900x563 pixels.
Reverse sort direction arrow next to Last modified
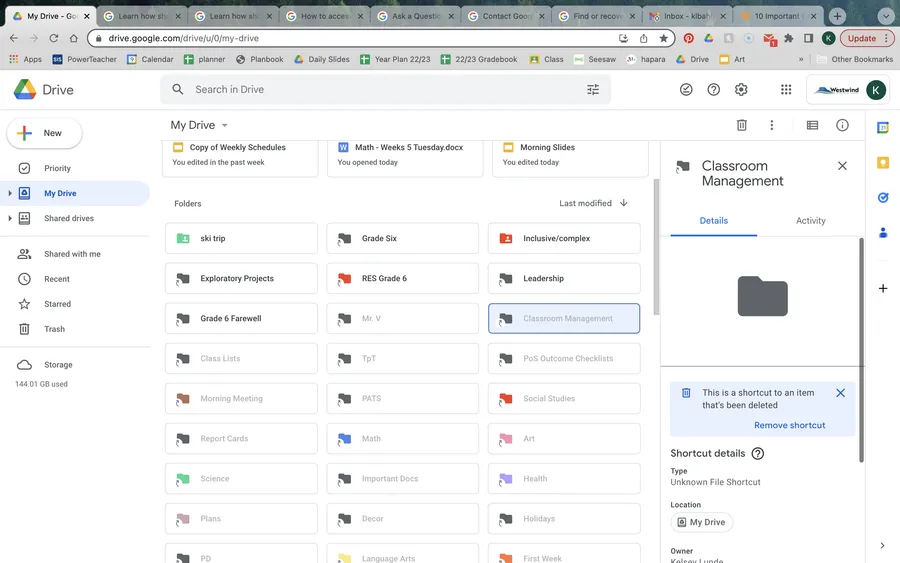624,203
